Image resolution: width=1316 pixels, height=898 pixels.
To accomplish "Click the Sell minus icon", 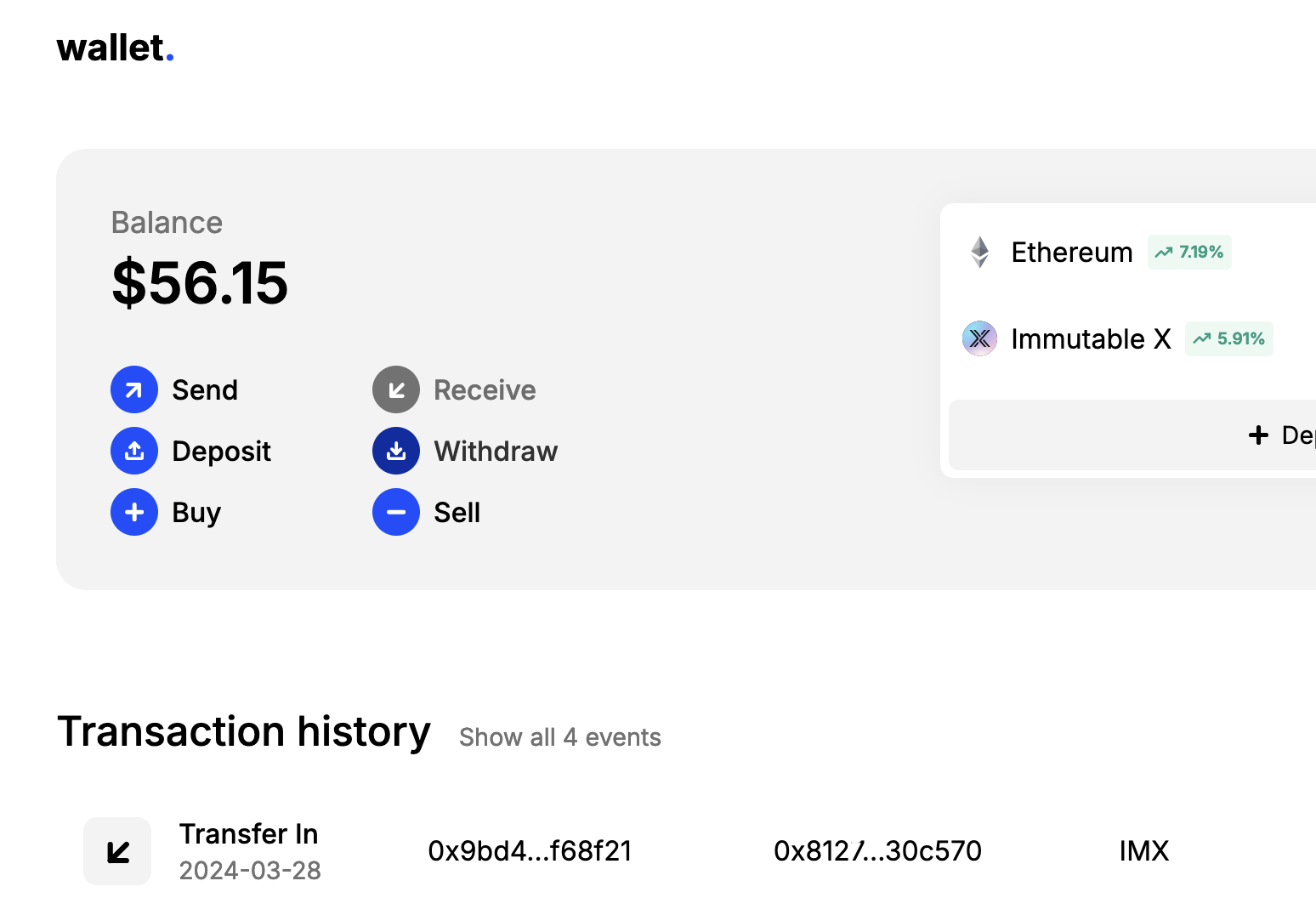I will pos(396,512).
